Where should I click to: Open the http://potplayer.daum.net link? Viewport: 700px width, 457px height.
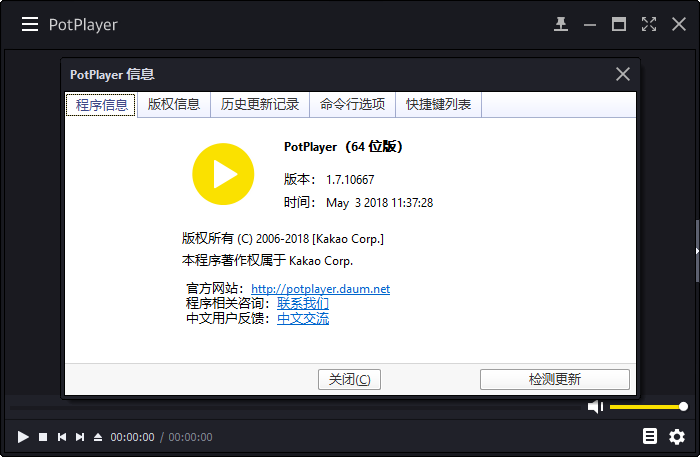pyautogui.click(x=320, y=289)
